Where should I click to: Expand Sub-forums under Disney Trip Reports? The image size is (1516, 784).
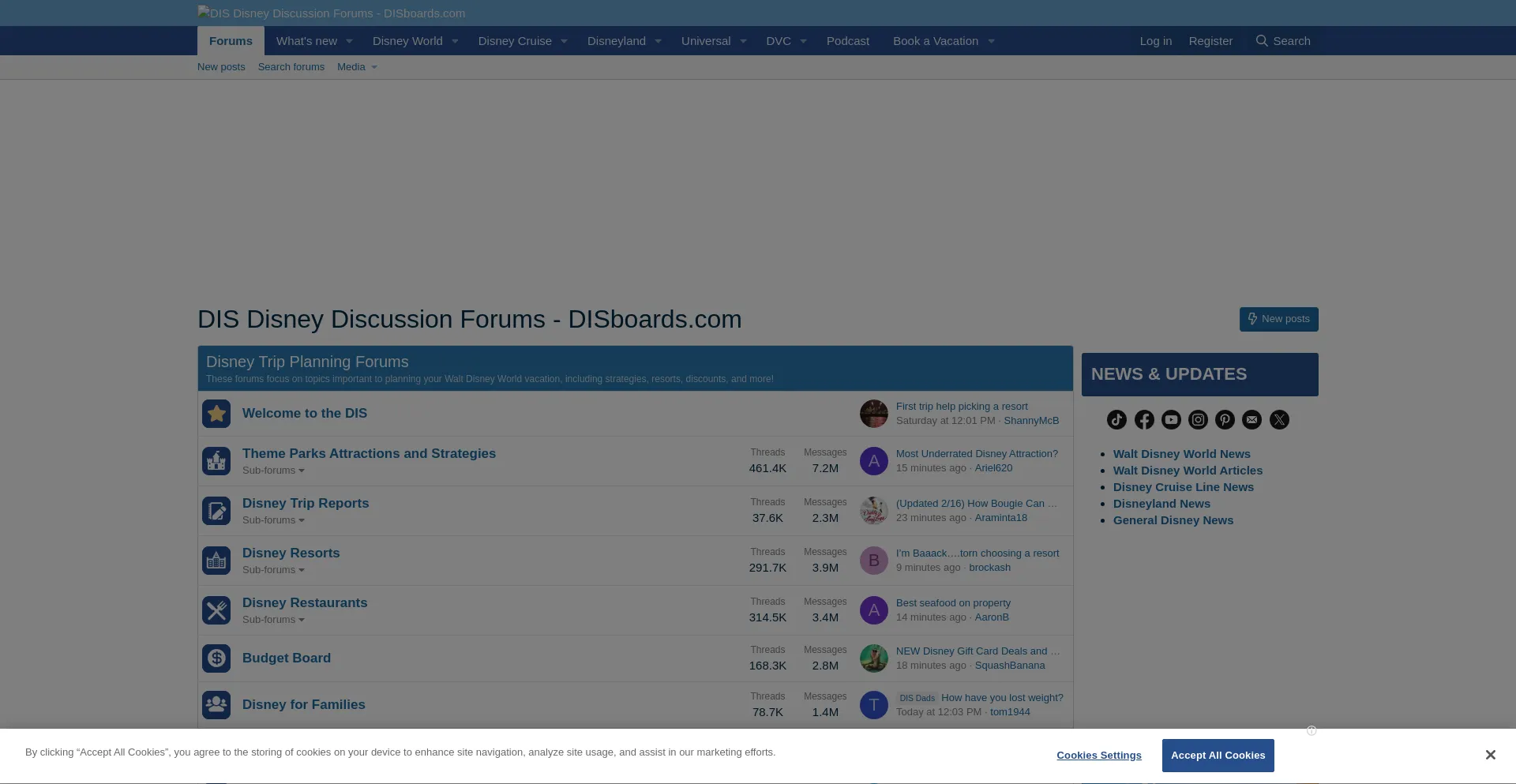[273, 520]
